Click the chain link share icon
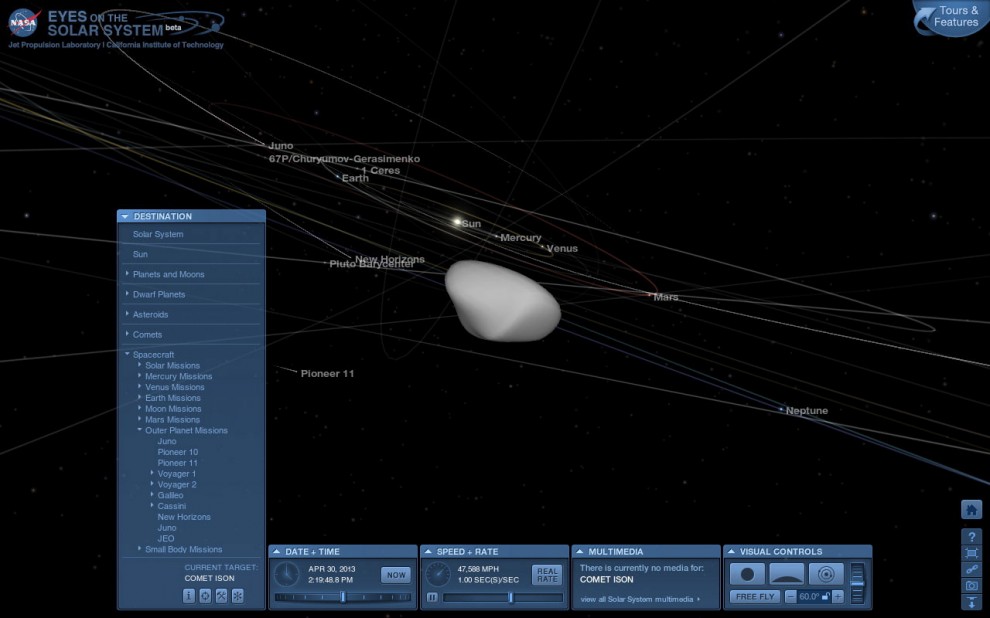Viewport: 990px width, 618px height. click(971, 569)
